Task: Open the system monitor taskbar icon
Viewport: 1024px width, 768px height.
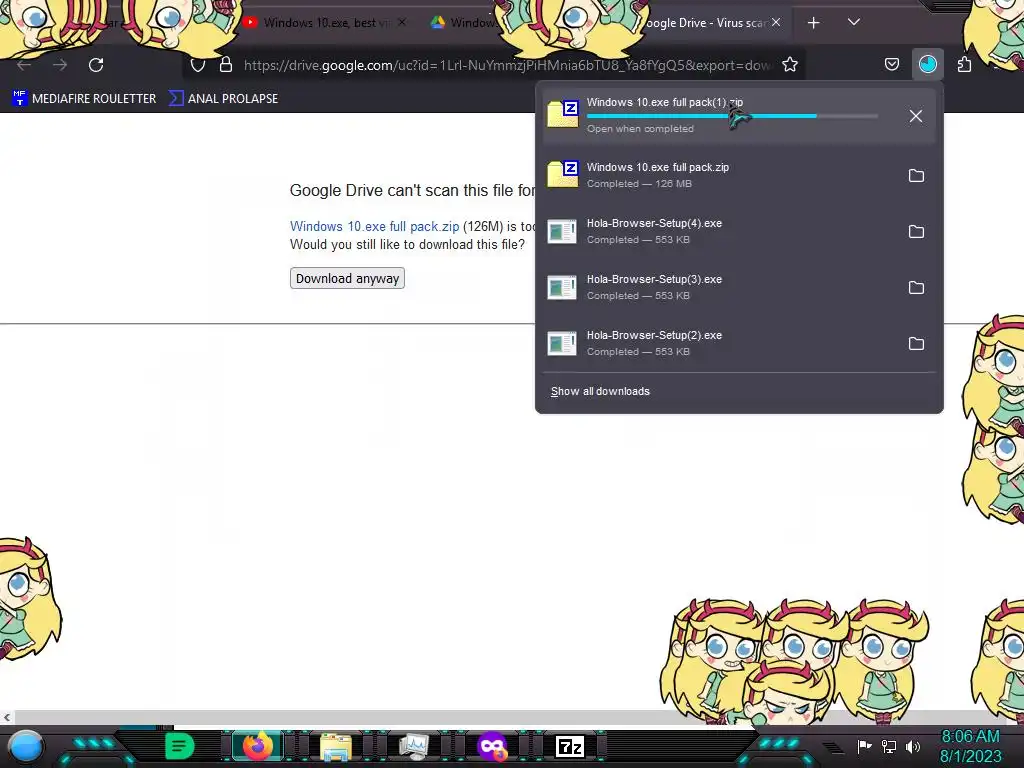Action: (413, 746)
